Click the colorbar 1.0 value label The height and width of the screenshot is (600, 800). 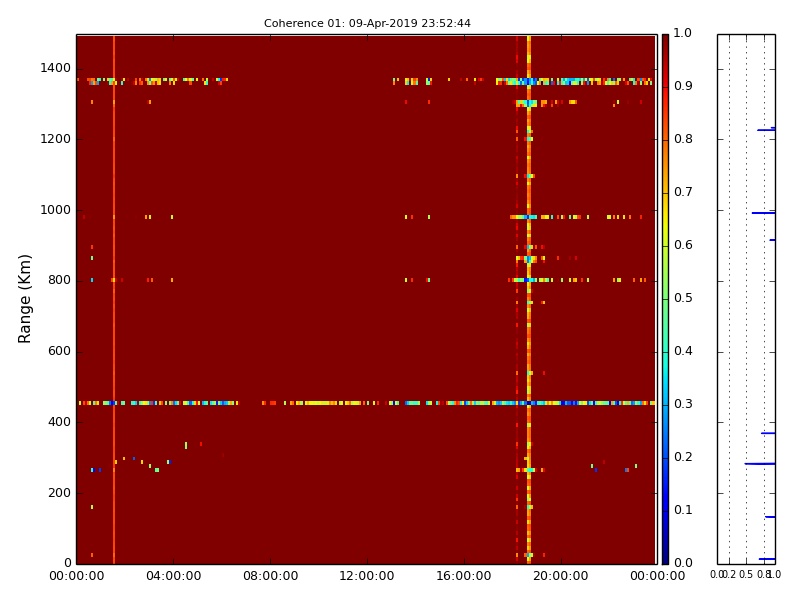point(683,33)
